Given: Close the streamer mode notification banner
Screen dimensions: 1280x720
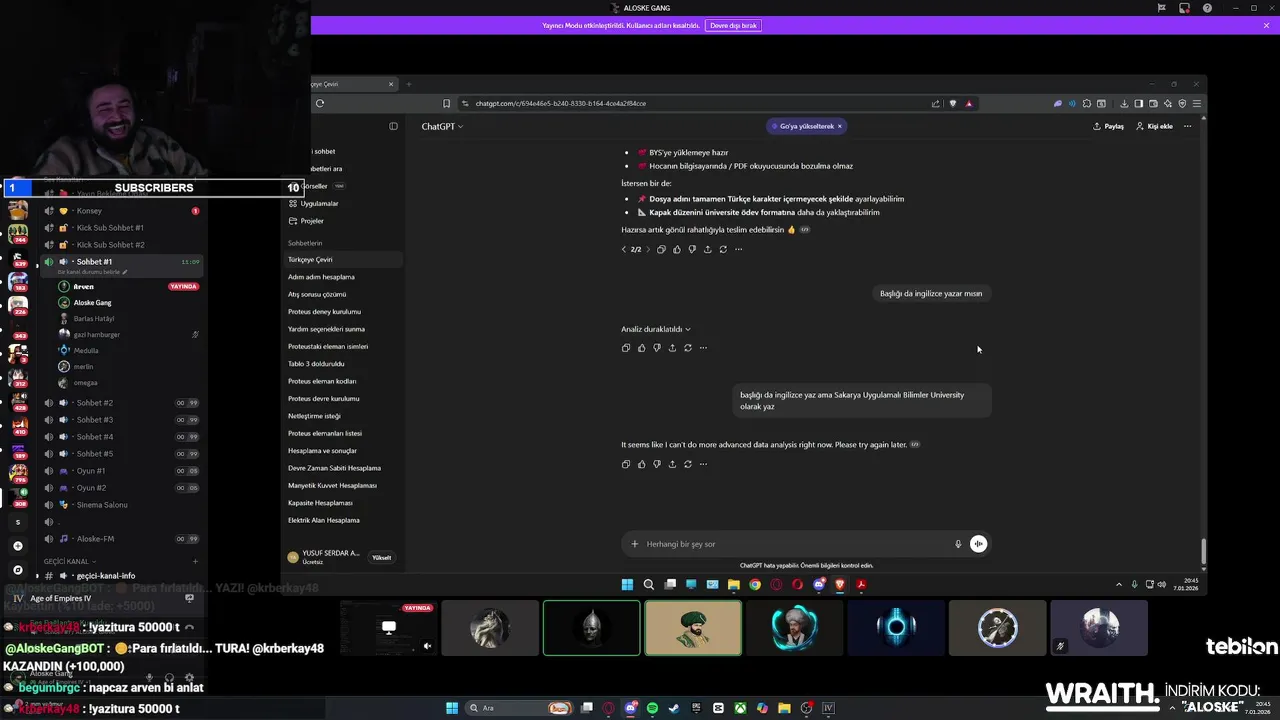Looking at the screenshot, I should 1266,25.
